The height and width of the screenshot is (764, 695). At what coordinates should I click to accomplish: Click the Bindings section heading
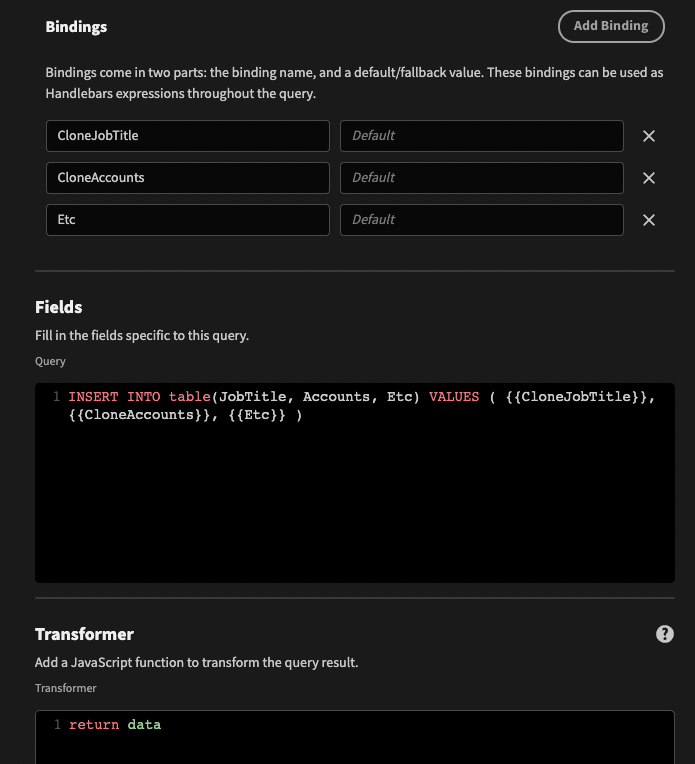coord(76,27)
